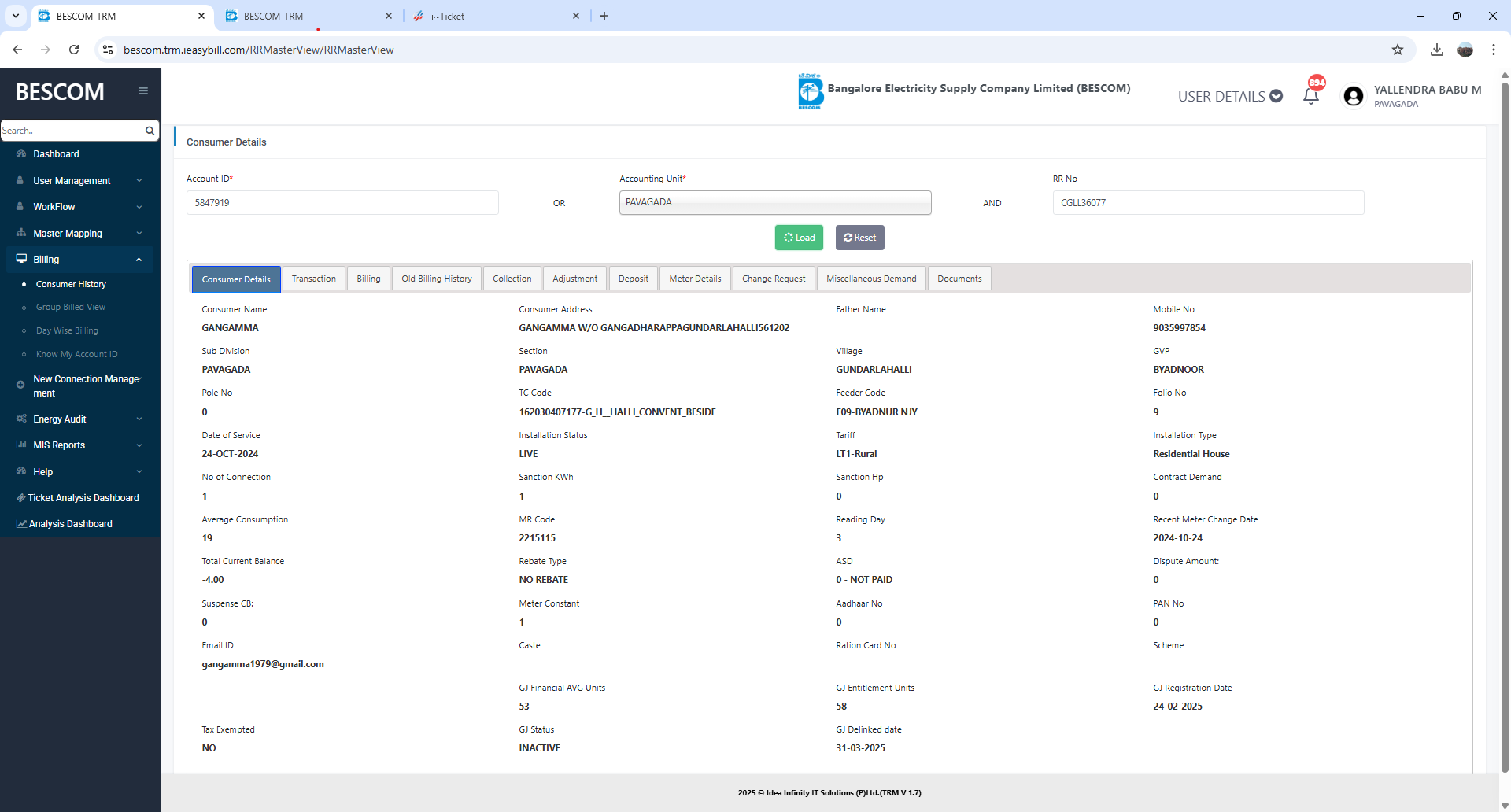Expand Help sidebar menu
The image size is (1511, 812).
80,472
